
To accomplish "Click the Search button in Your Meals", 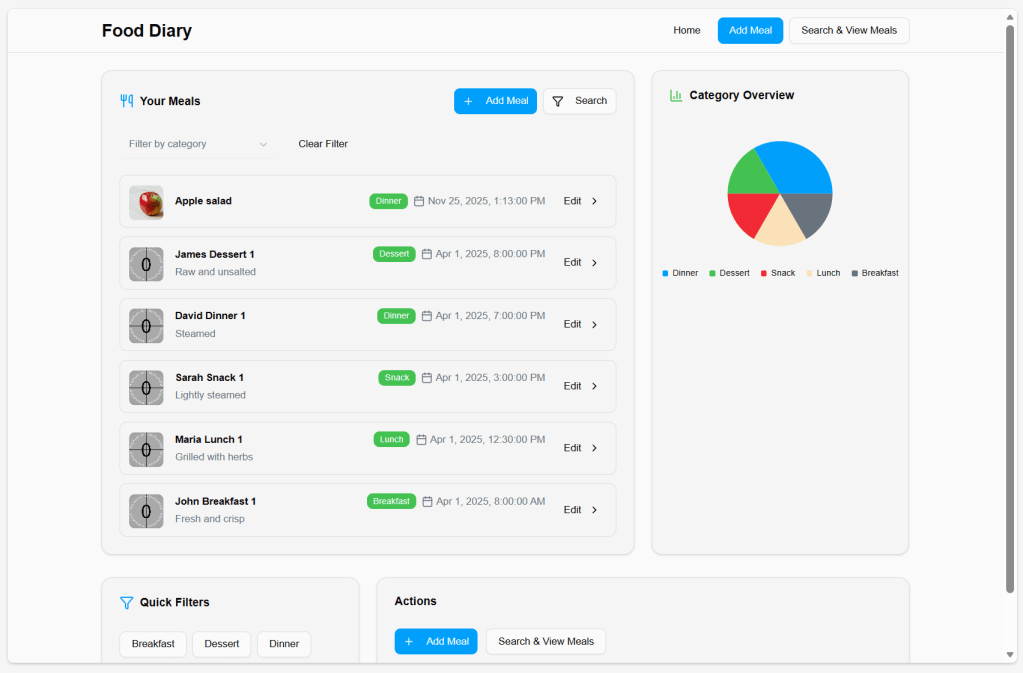I will [x=579, y=101].
